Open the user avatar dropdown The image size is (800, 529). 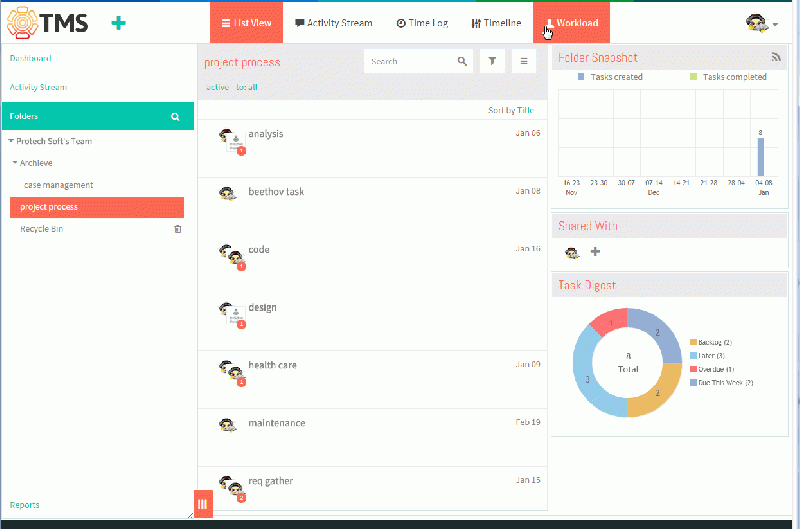point(762,23)
